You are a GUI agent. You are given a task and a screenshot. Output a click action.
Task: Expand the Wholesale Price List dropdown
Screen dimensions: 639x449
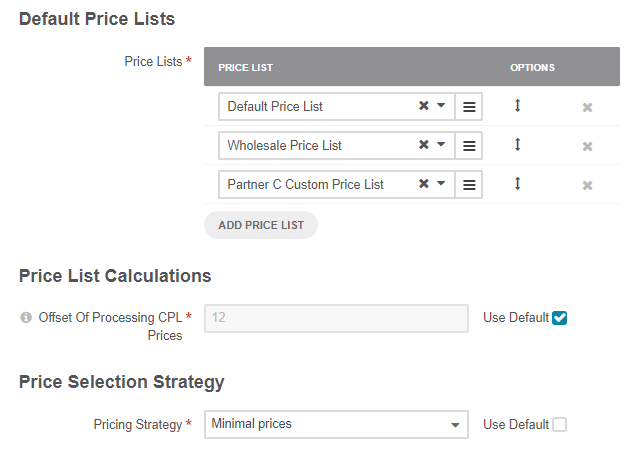(441, 145)
